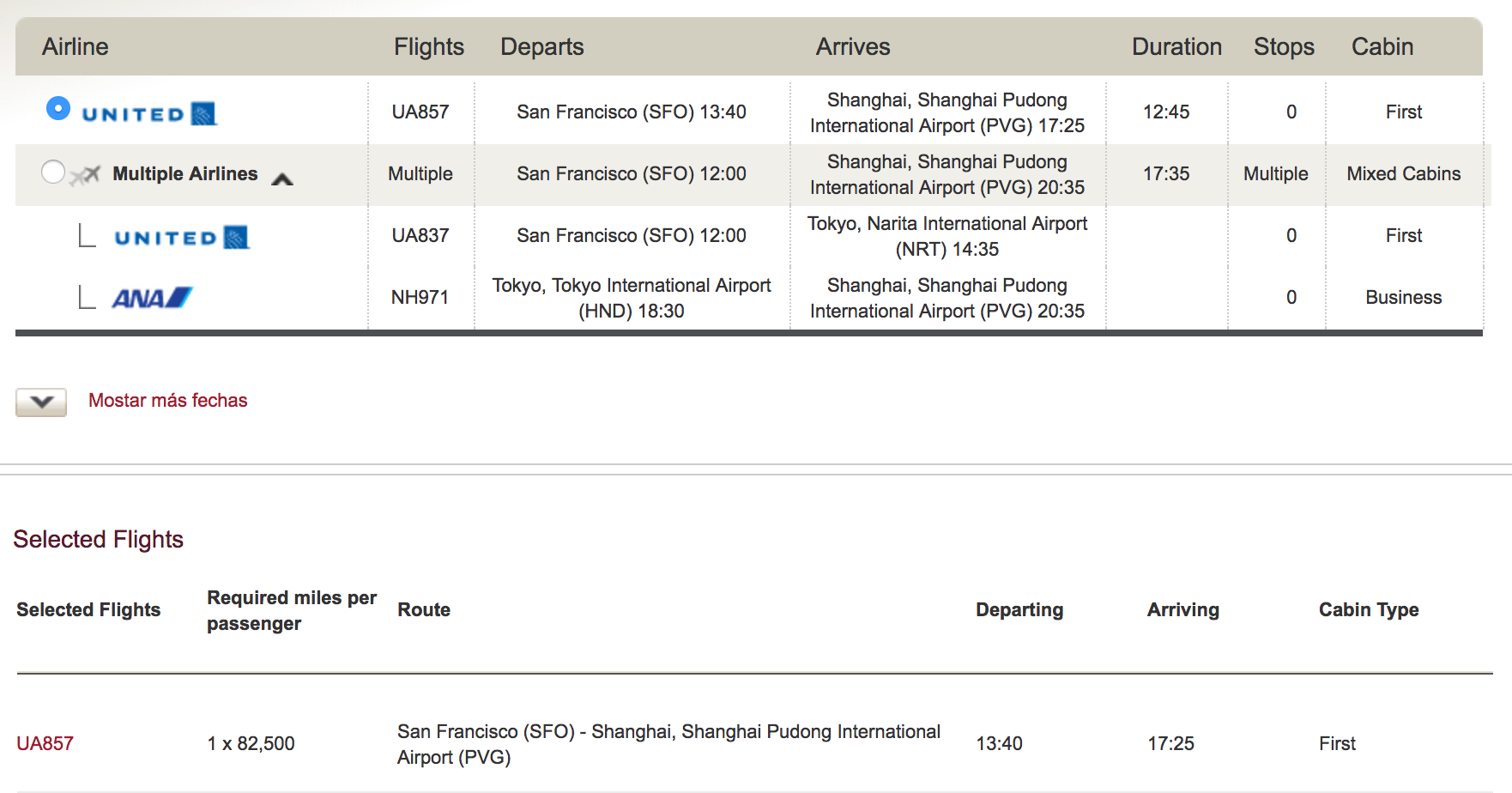1512x793 pixels.
Task: Click the United logo for UA837 segment
Action: (x=182, y=237)
